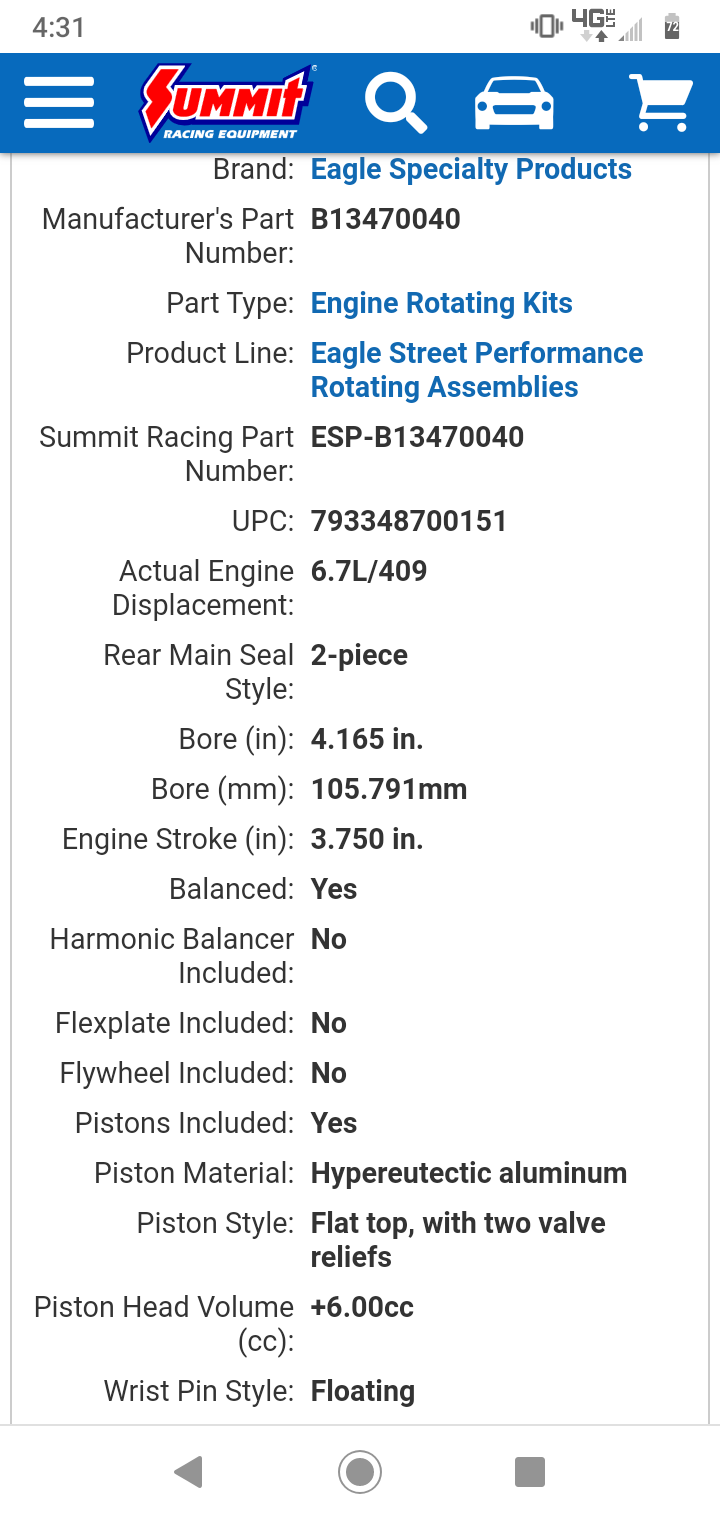The width and height of the screenshot is (720, 1520).
Task: Tap the ESP-B13470040 Summit part number
Action: coord(417,437)
